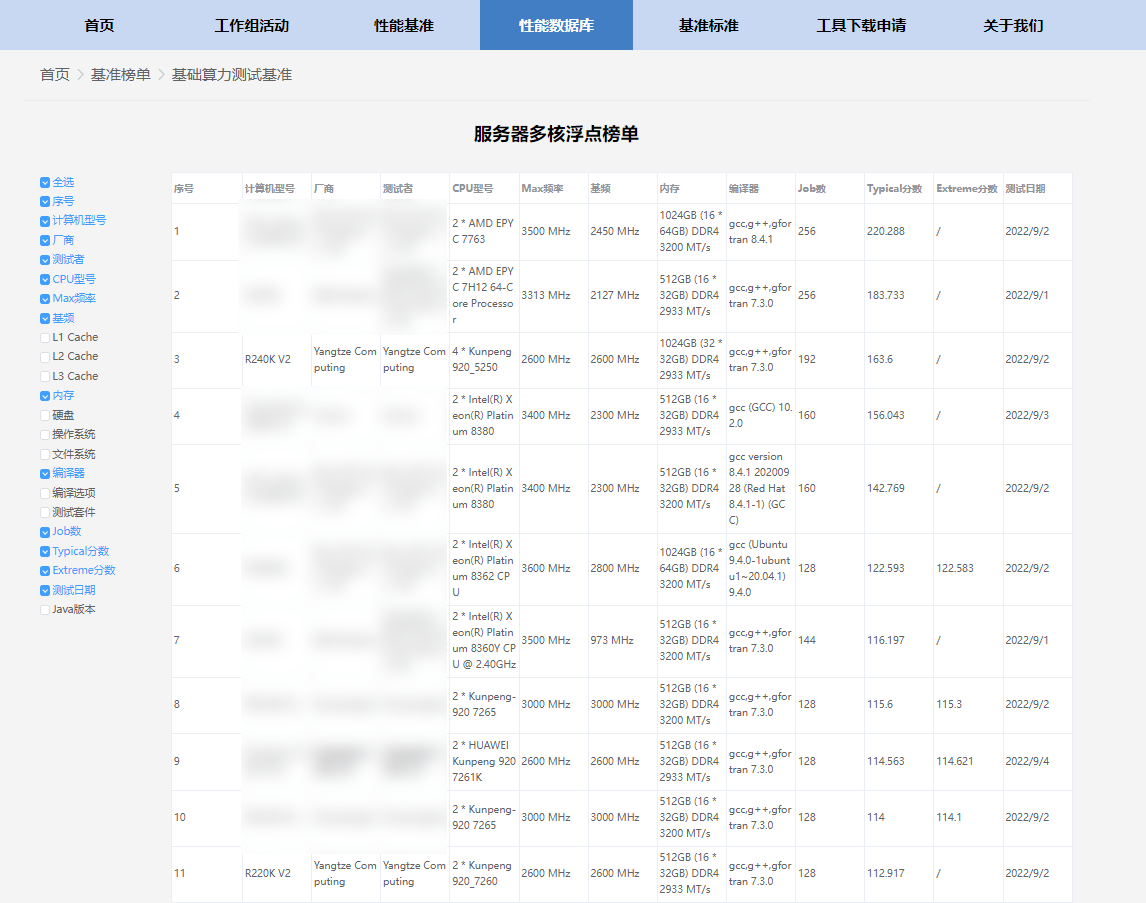Uncheck the CPU型号 checkbox

click(x=45, y=279)
